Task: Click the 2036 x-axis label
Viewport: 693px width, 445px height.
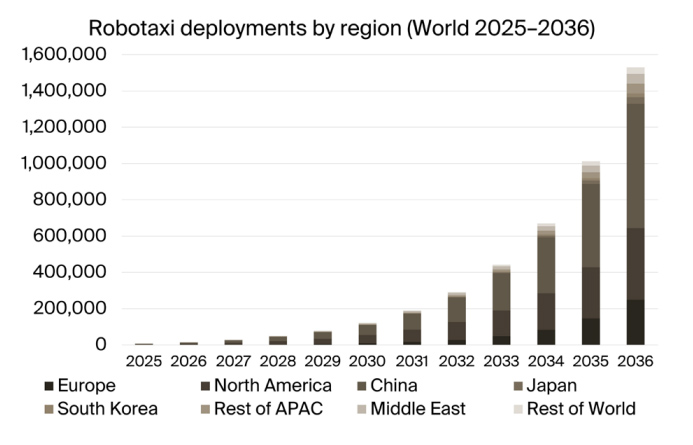Action: [636, 361]
